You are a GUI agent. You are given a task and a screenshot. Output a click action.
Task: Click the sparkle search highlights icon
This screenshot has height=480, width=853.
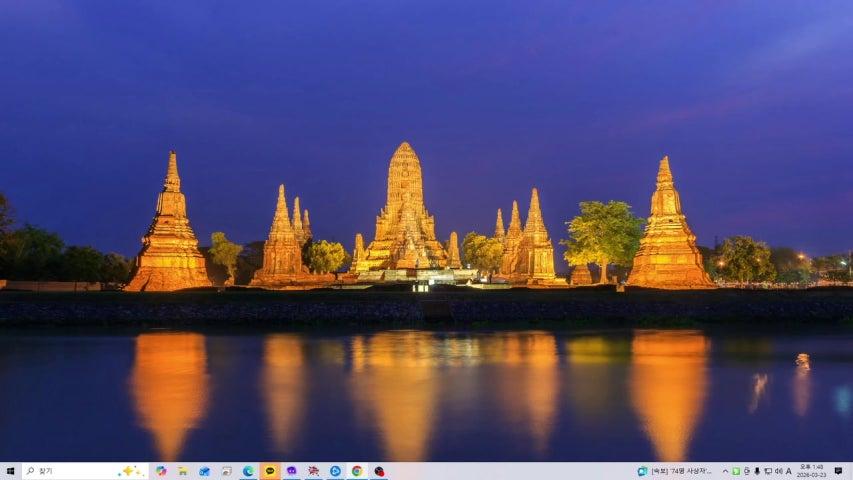(129, 471)
